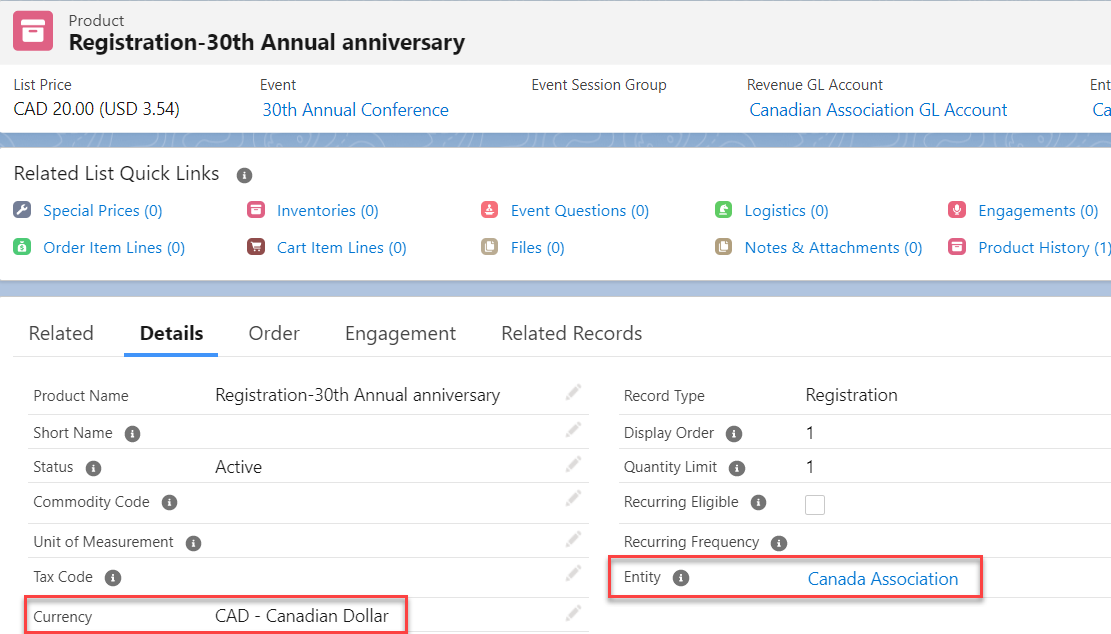
Task: Show help info for Entity field
Action: (x=681, y=578)
